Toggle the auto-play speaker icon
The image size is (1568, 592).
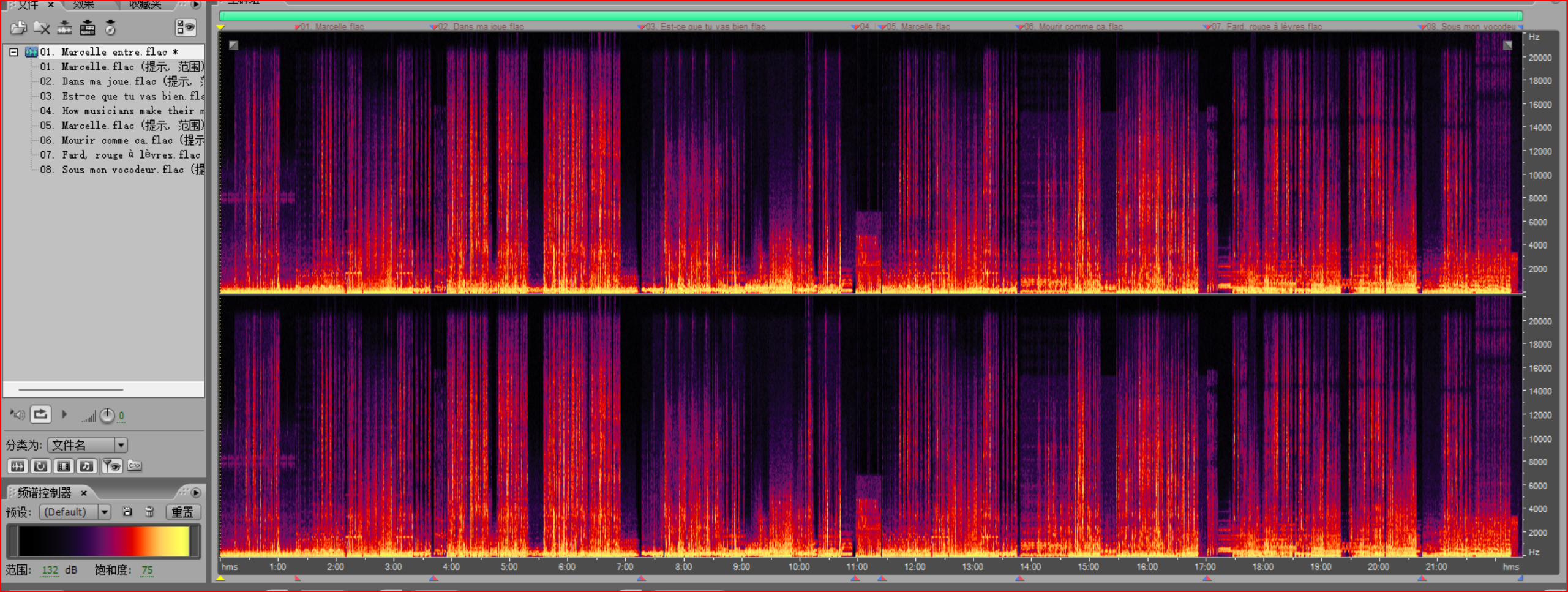pos(17,415)
